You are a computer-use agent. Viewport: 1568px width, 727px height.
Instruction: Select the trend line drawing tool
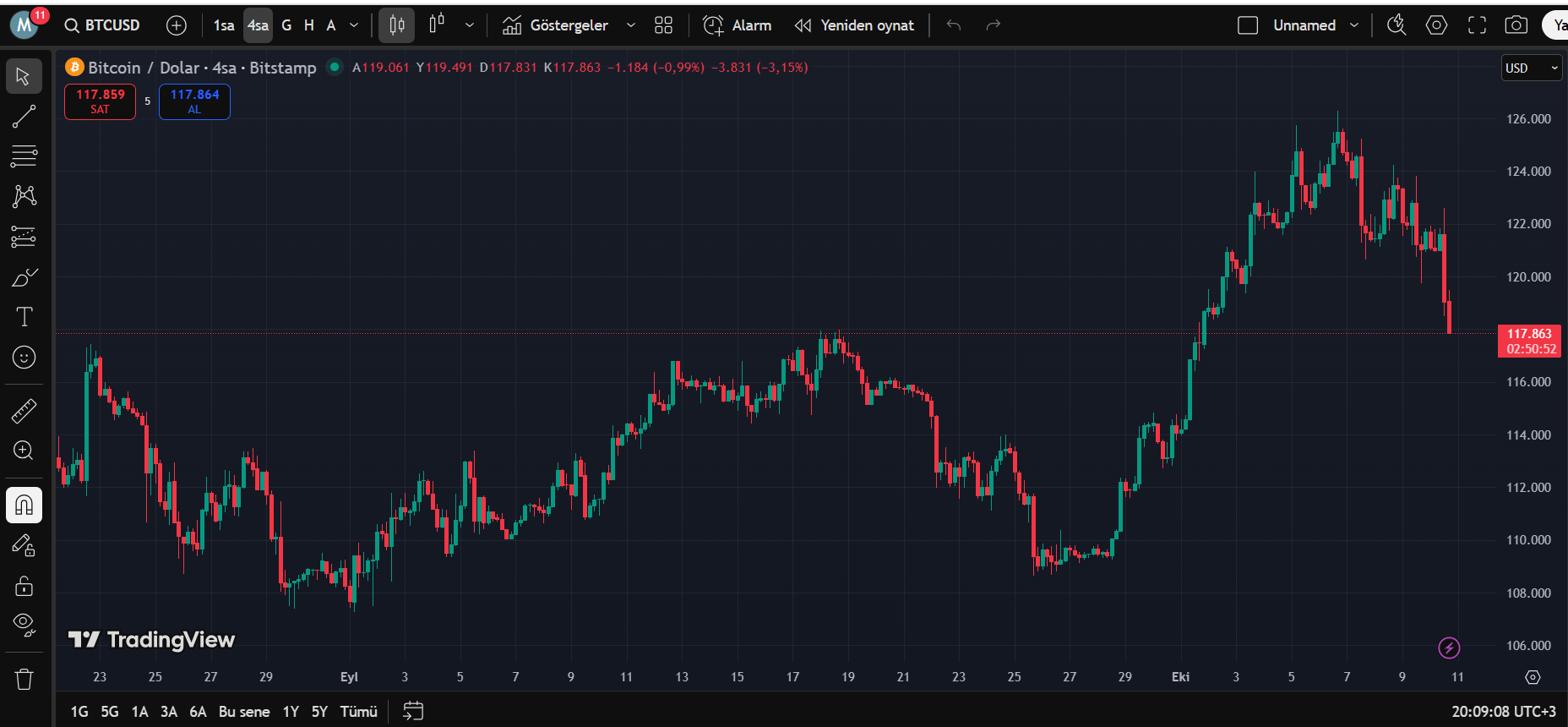24,117
